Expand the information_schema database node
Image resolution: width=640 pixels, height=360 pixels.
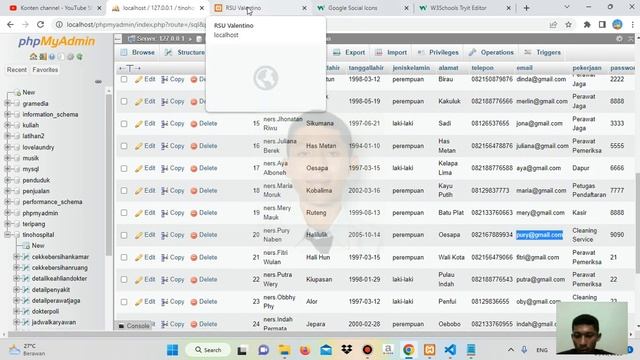point(7,115)
